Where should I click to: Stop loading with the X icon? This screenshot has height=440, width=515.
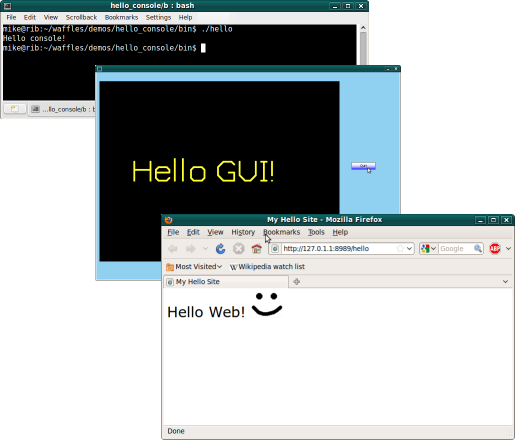238,249
